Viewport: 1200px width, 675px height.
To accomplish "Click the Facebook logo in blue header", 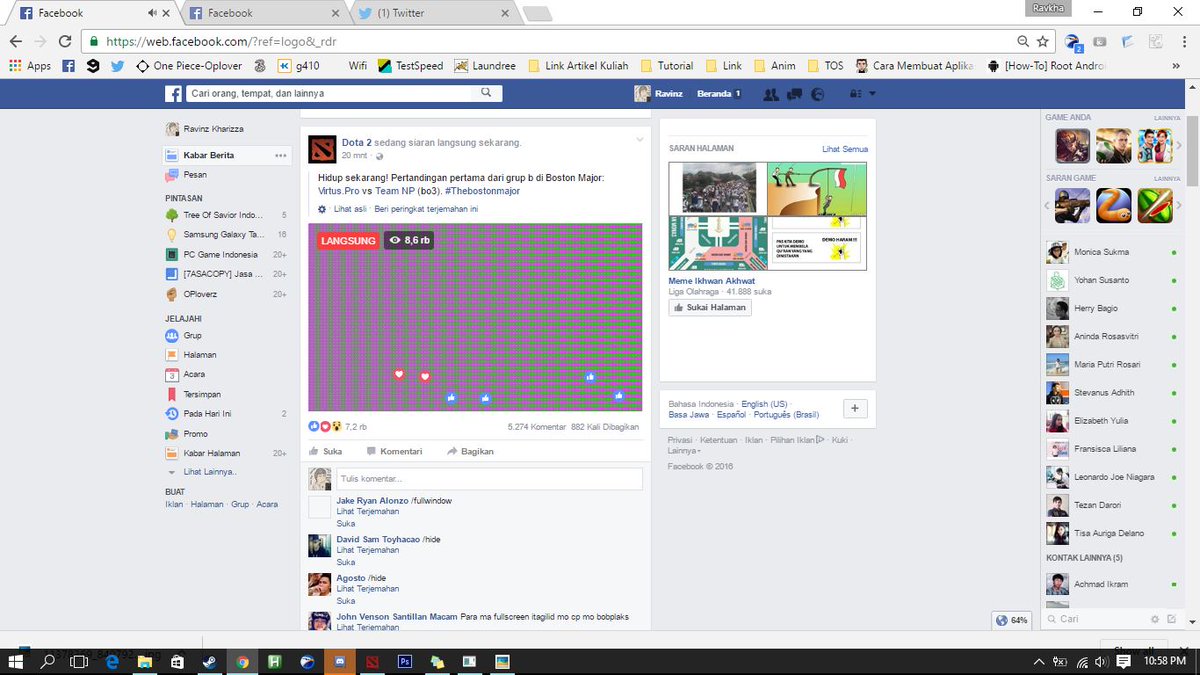I will 173,94.
